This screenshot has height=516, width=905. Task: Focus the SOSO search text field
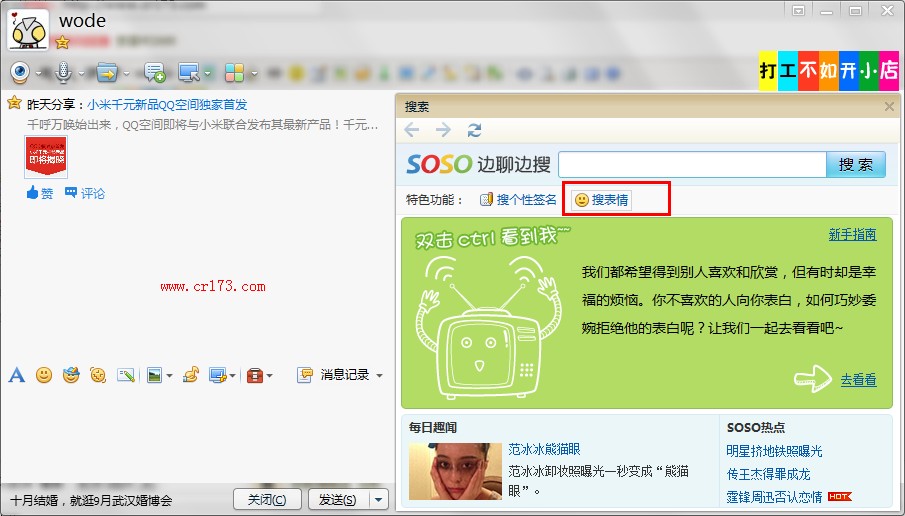pyautogui.click(x=693, y=164)
